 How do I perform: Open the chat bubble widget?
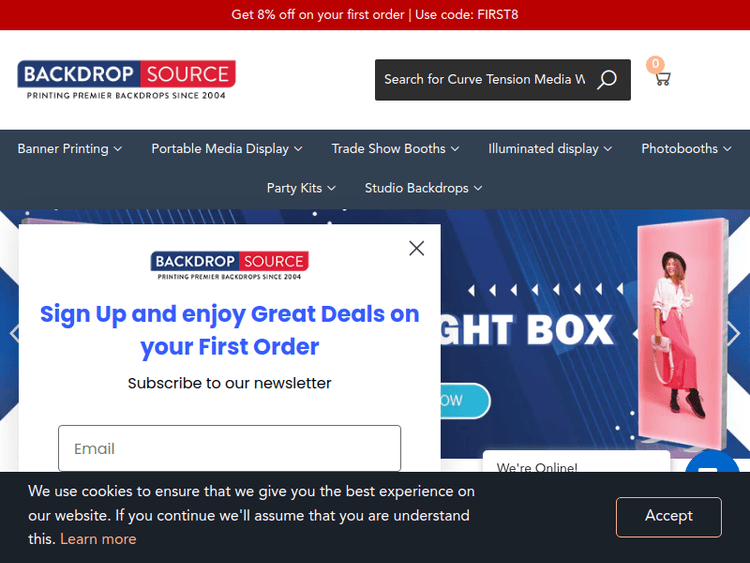click(x=712, y=462)
